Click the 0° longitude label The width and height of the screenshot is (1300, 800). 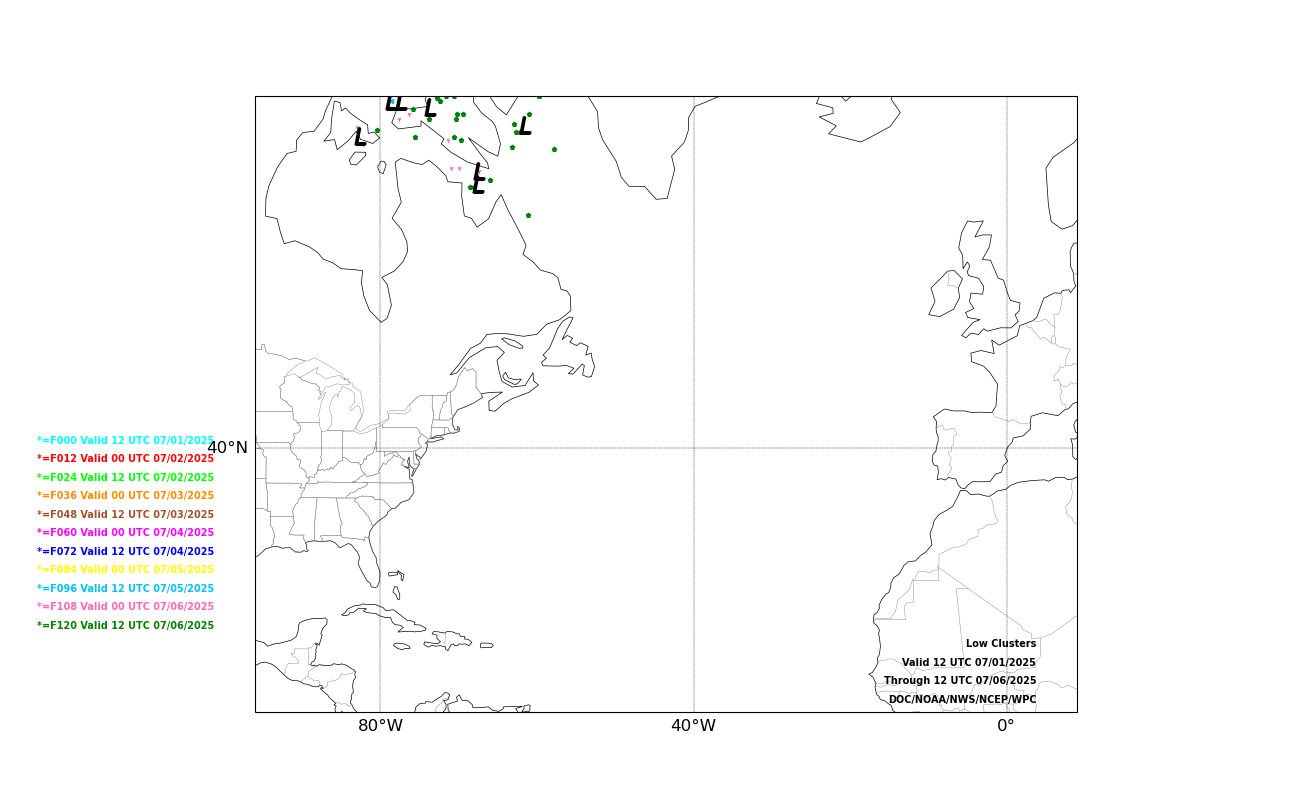[1006, 726]
